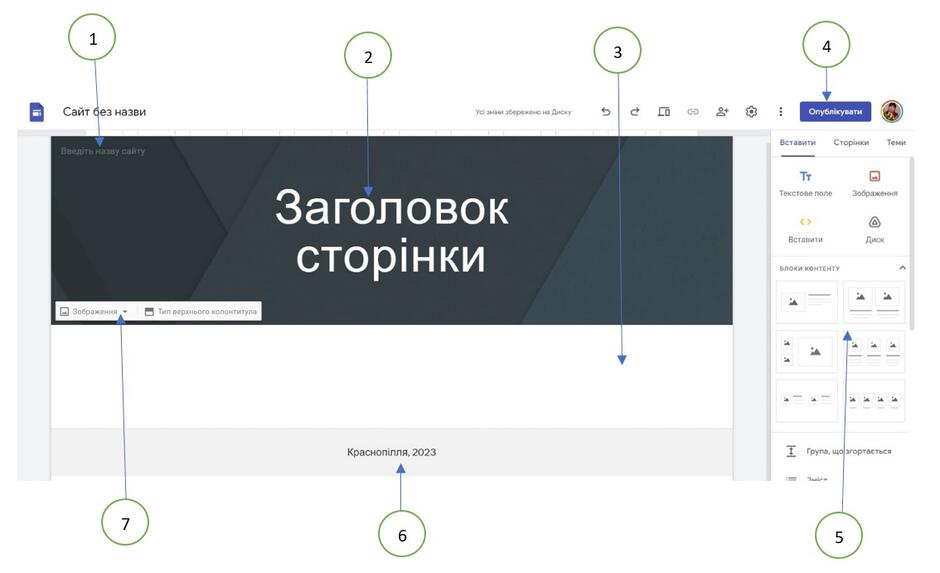940x573 pixels.
Task: Switch to the Теми tab
Action: 896,143
